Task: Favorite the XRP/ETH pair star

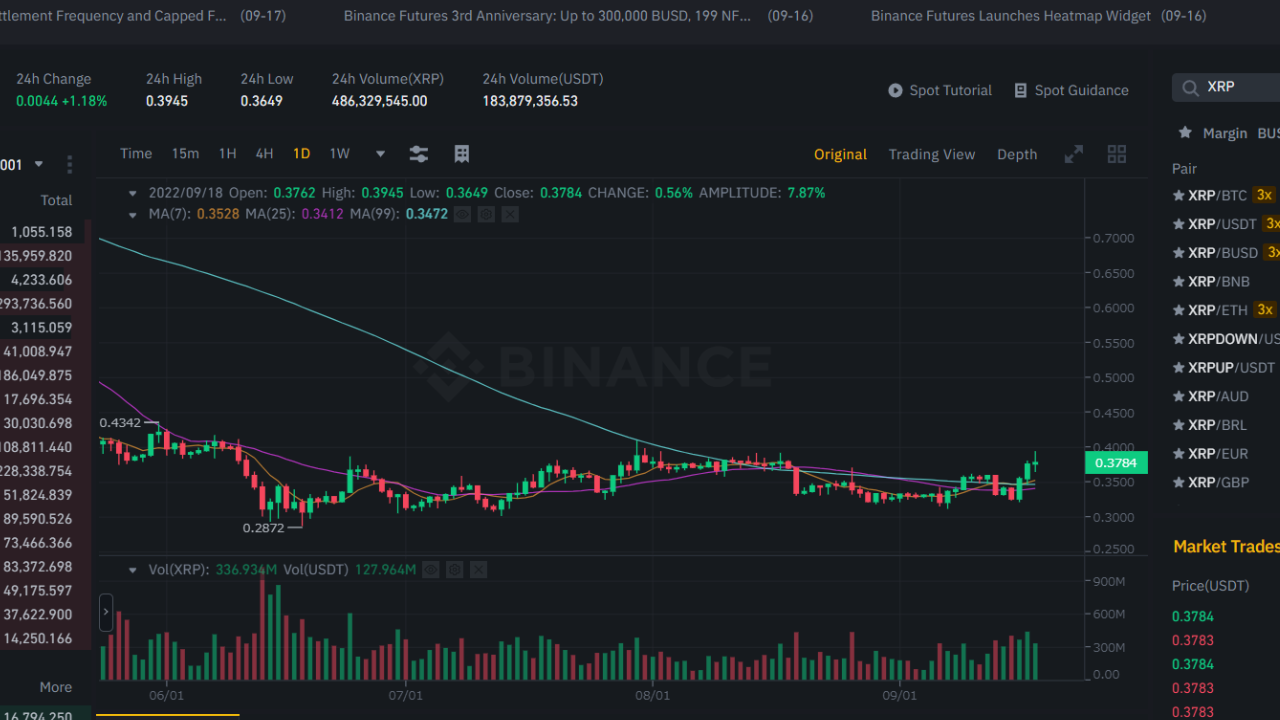Action: click(x=1179, y=310)
